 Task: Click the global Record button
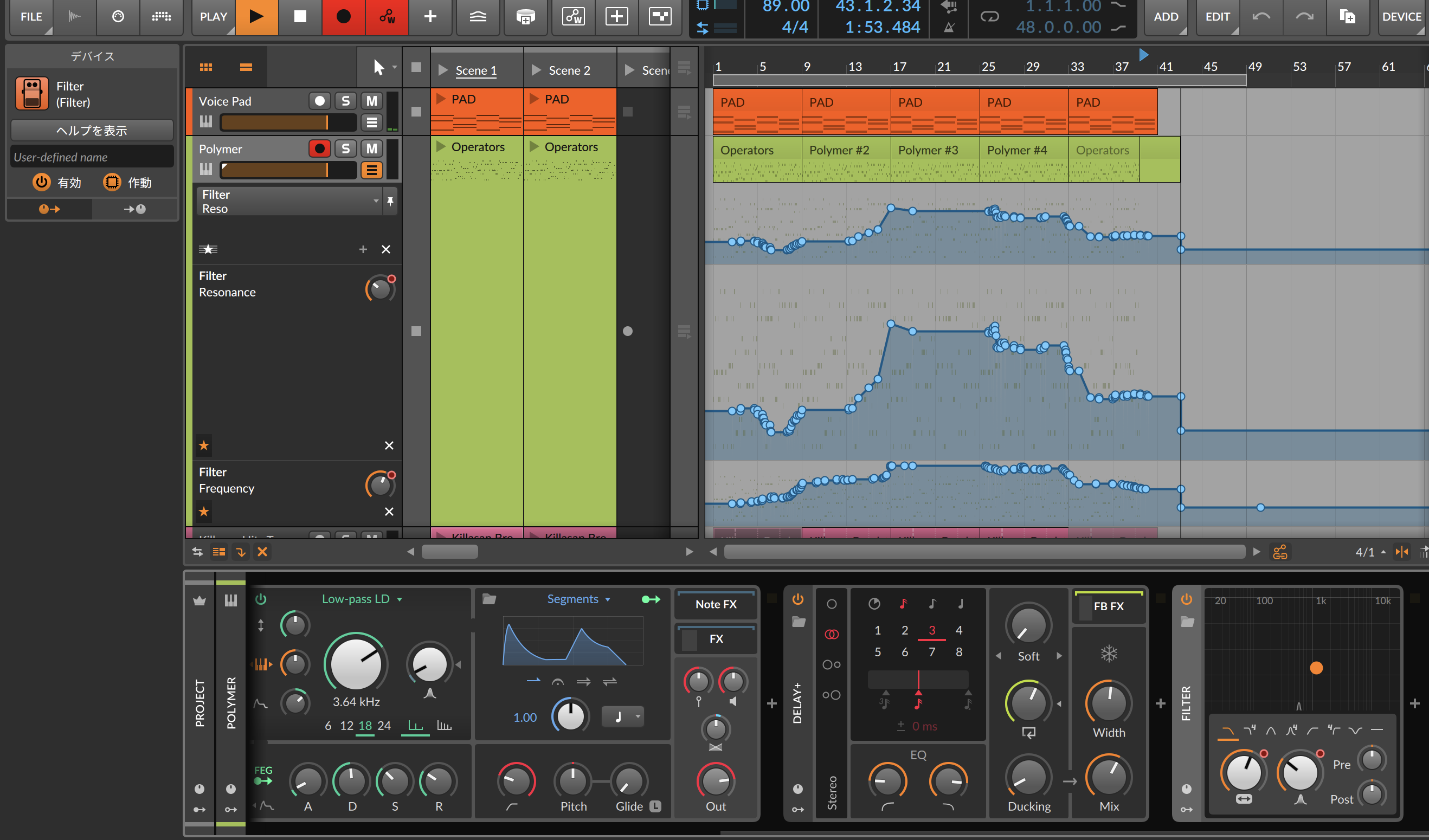coord(343,16)
